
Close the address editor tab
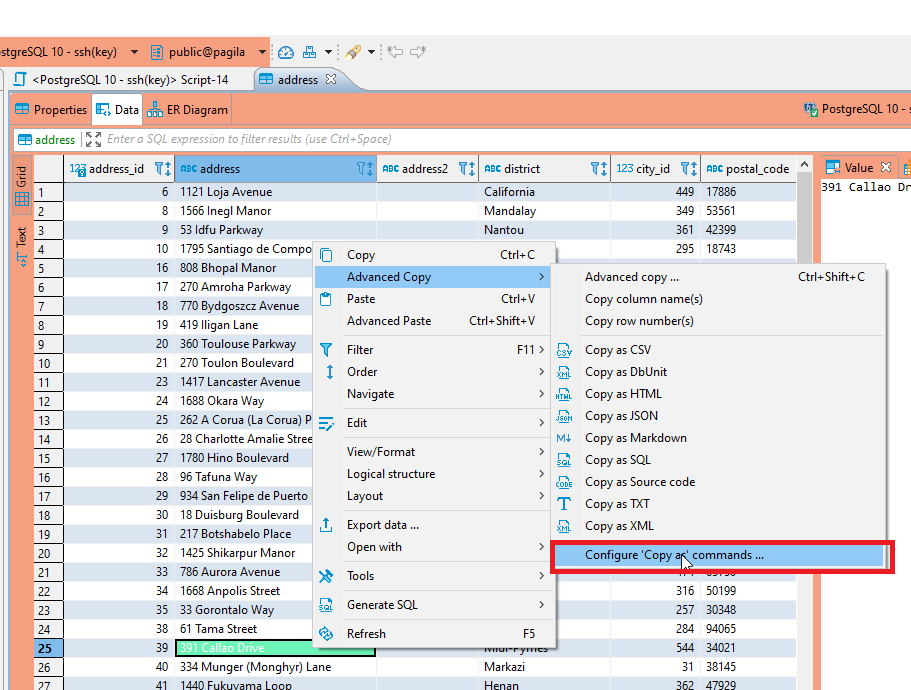pyautogui.click(x=331, y=79)
